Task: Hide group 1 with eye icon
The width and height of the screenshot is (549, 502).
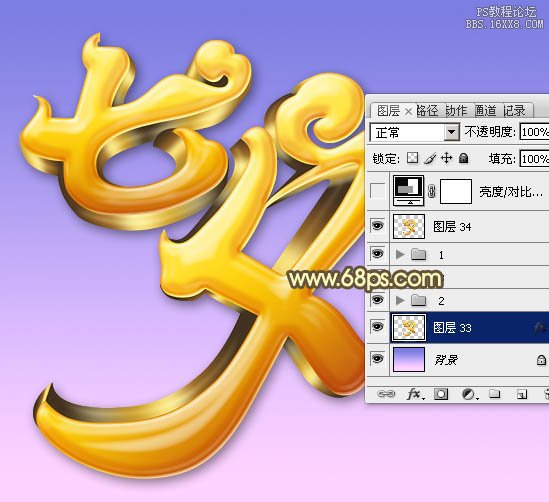Action: (377, 253)
